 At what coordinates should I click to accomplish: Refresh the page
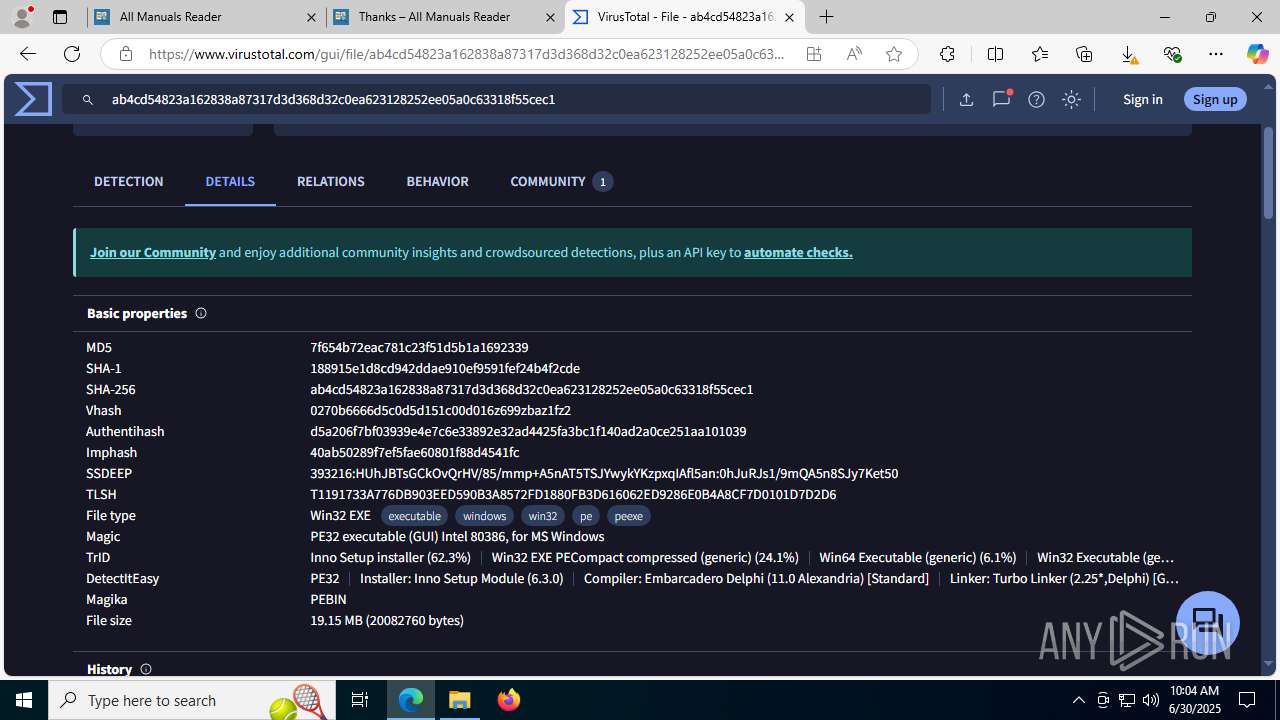(72, 54)
